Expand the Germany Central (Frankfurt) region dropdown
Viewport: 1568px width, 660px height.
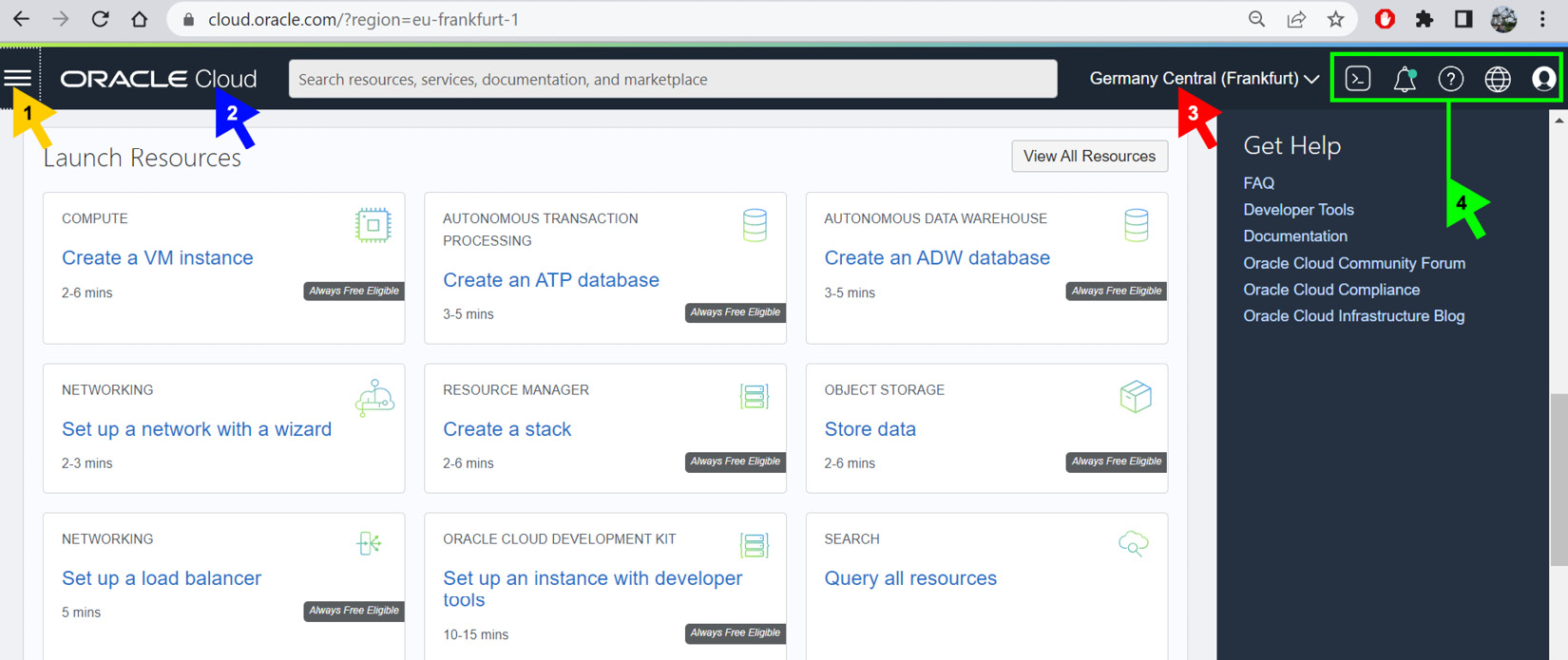[x=1204, y=79]
